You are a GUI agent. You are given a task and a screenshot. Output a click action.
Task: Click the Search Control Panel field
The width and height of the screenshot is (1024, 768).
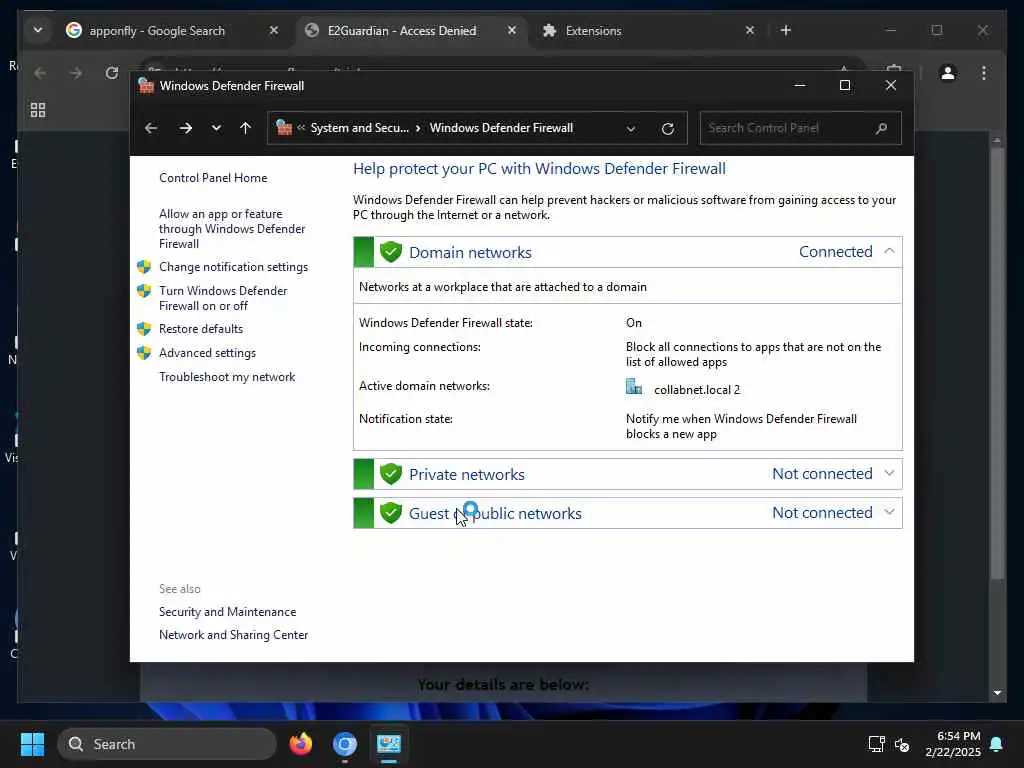801,128
